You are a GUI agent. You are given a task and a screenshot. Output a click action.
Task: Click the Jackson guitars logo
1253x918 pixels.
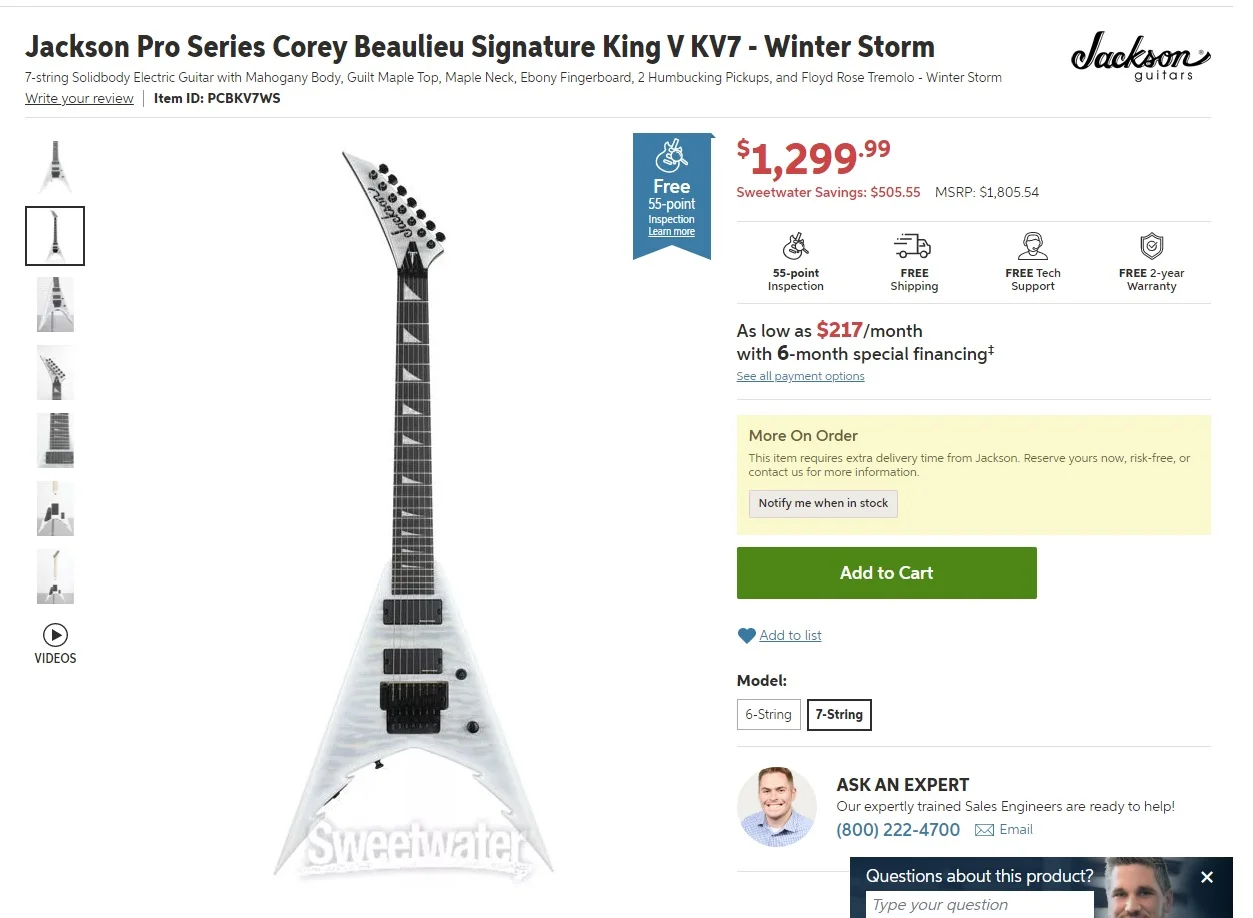click(x=1139, y=56)
